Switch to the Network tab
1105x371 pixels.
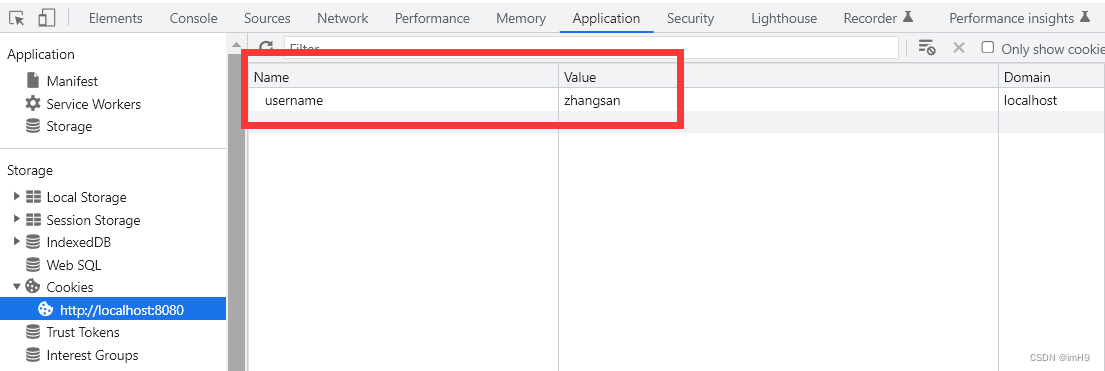(x=342, y=18)
